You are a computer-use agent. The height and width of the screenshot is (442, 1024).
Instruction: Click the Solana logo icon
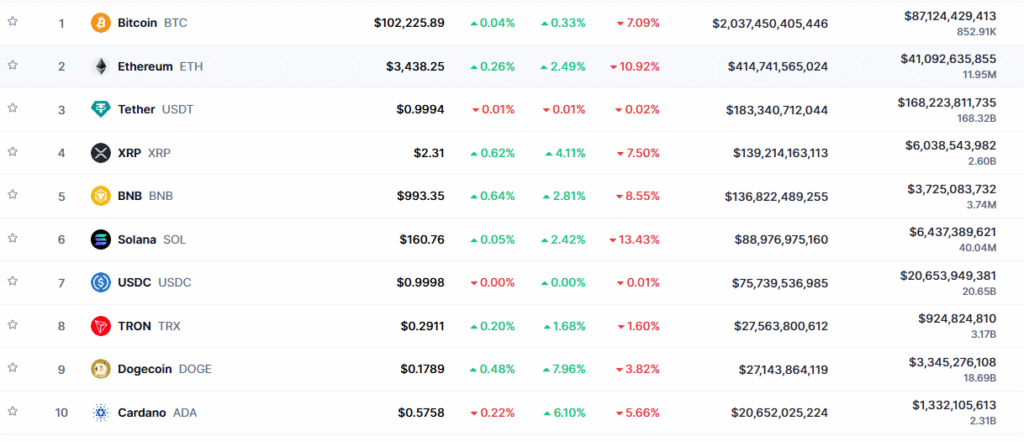pyautogui.click(x=101, y=239)
